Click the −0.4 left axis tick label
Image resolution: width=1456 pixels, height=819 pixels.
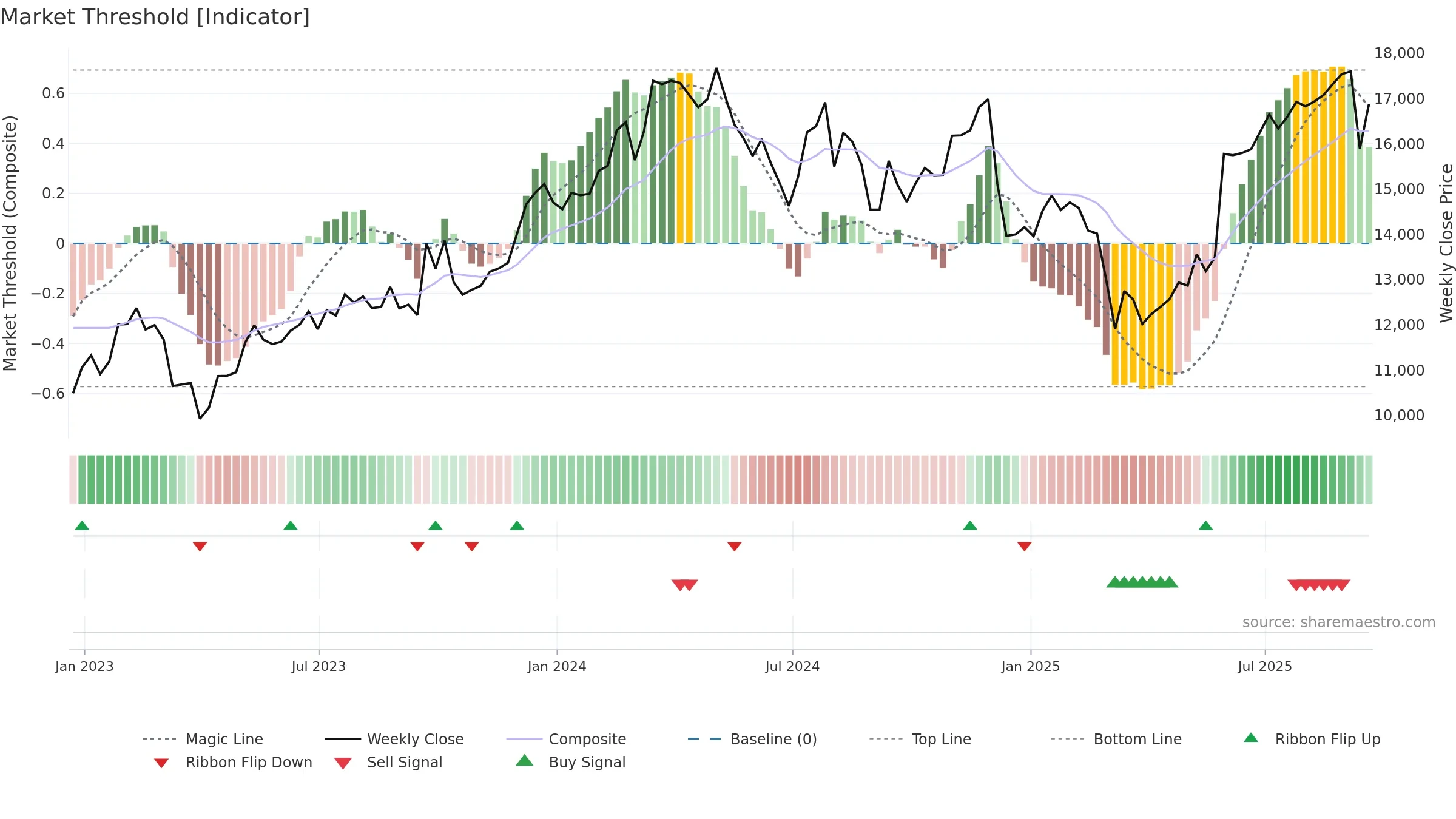pos(48,343)
